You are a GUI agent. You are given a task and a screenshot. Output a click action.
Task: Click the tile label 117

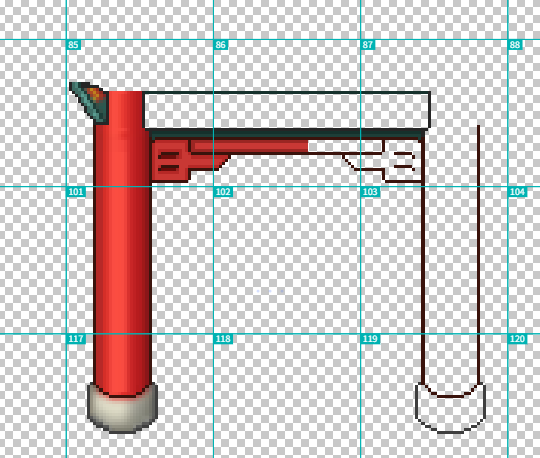pyautogui.click(x=76, y=339)
